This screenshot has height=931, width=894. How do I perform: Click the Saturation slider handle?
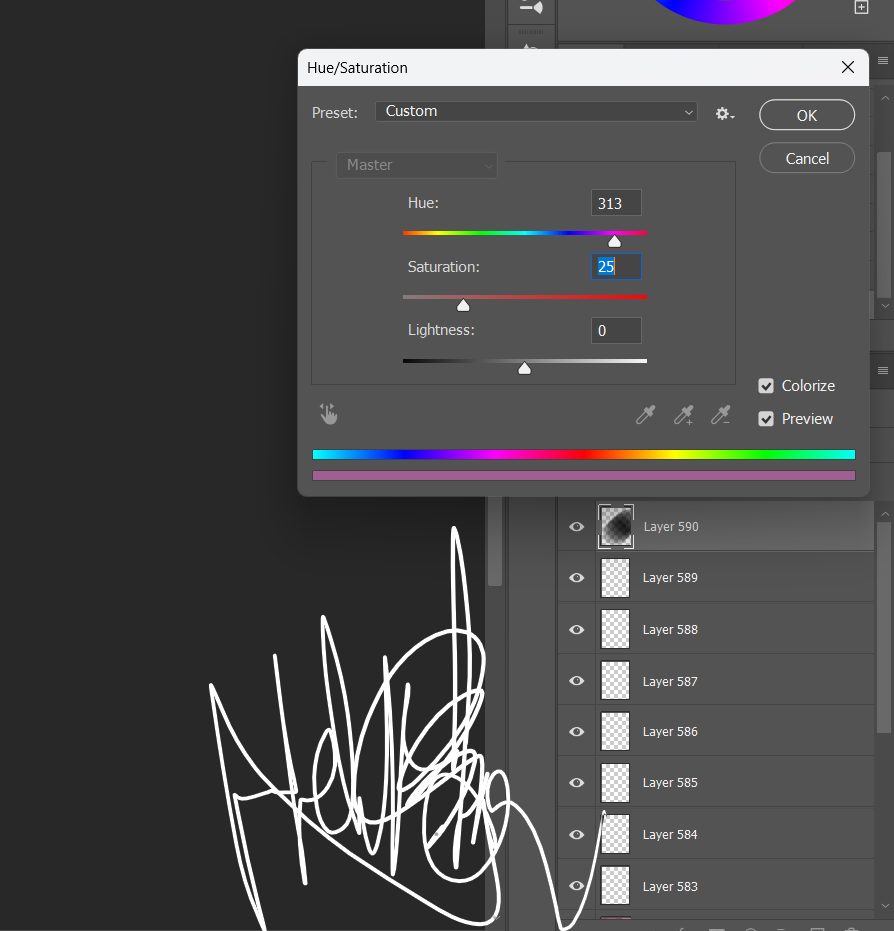pos(463,303)
